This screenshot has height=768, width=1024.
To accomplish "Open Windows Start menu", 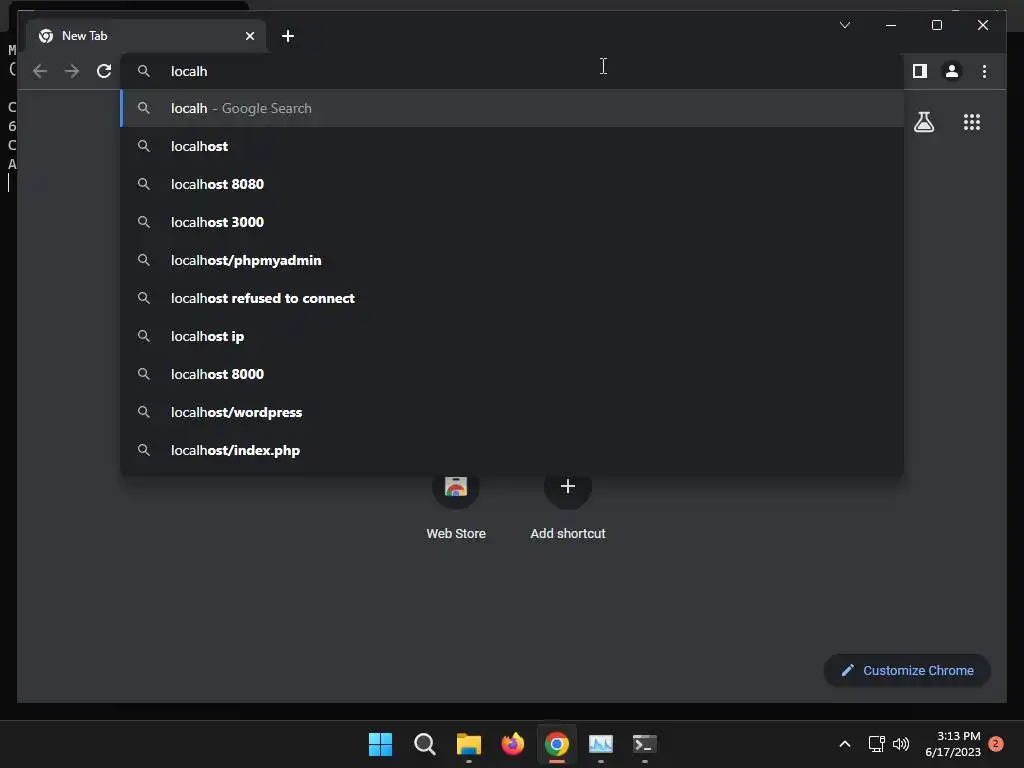I will 380,744.
